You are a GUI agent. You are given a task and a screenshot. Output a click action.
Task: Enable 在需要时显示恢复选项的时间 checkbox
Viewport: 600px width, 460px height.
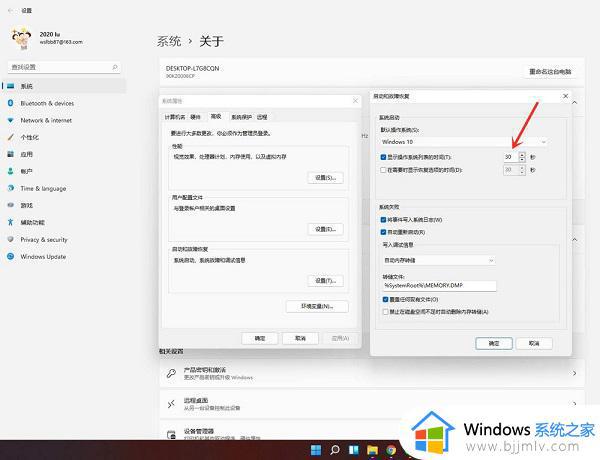(383, 170)
